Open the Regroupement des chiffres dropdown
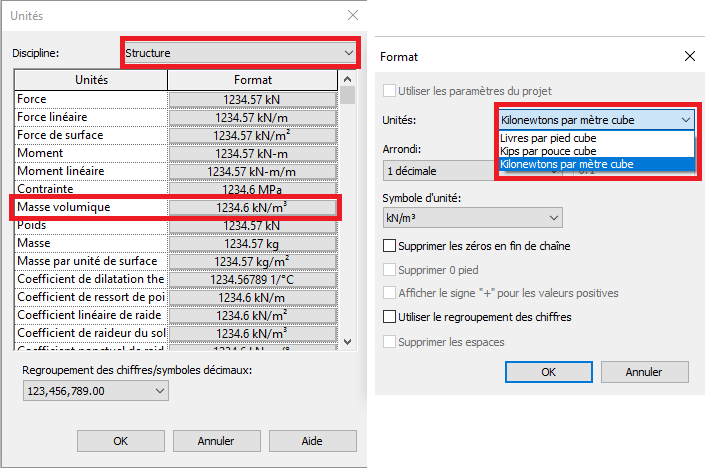 click(x=94, y=393)
